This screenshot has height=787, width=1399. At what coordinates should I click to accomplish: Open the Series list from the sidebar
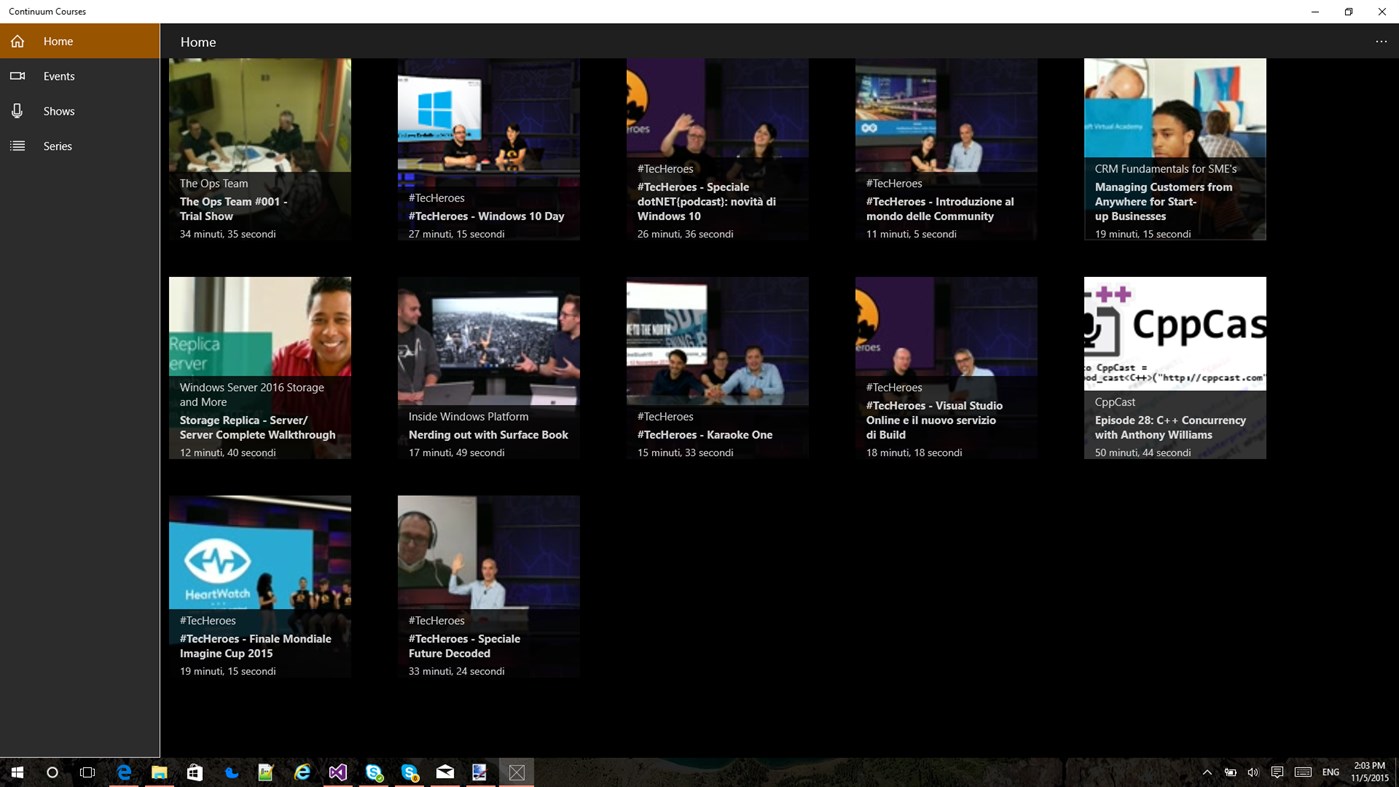tap(79, 146)
